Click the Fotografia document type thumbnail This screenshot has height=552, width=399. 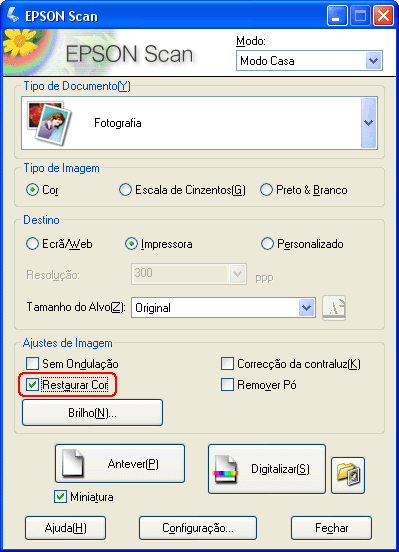49,123
